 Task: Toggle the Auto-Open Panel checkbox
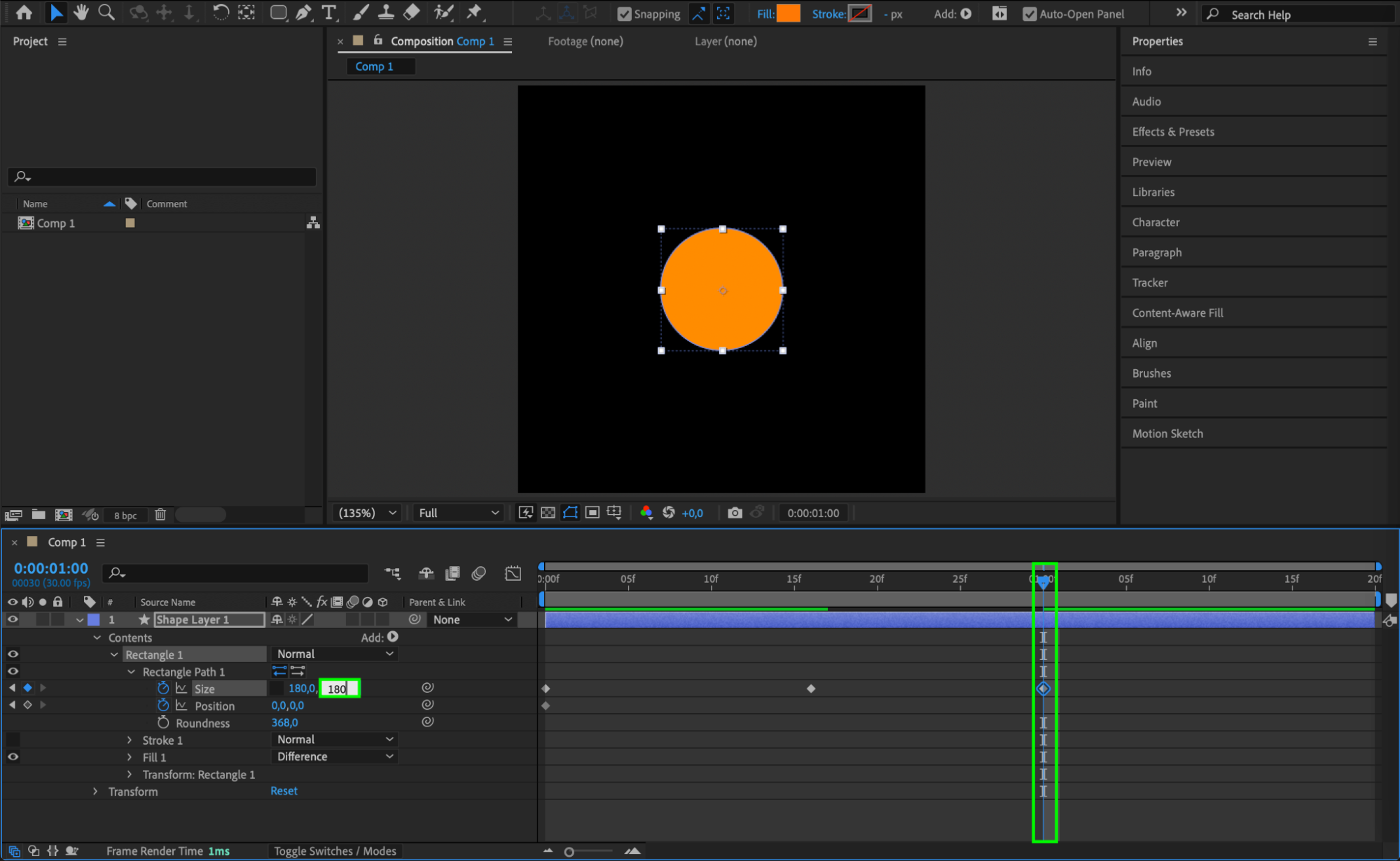tap(1029, 14)
